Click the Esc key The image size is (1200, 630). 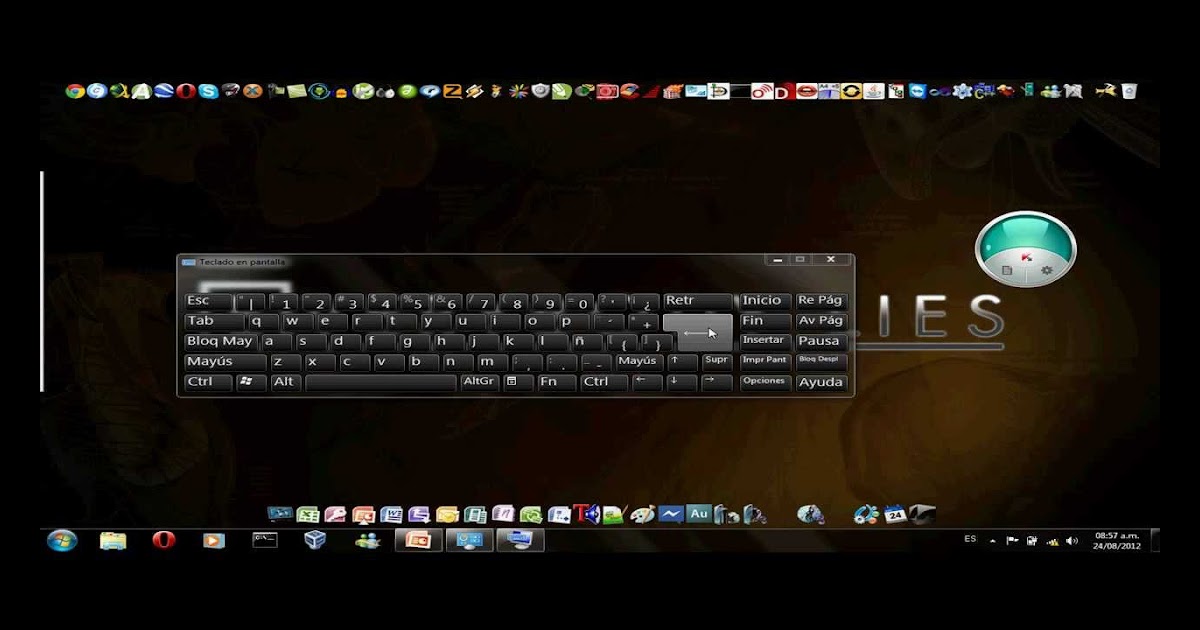(208, 301)
